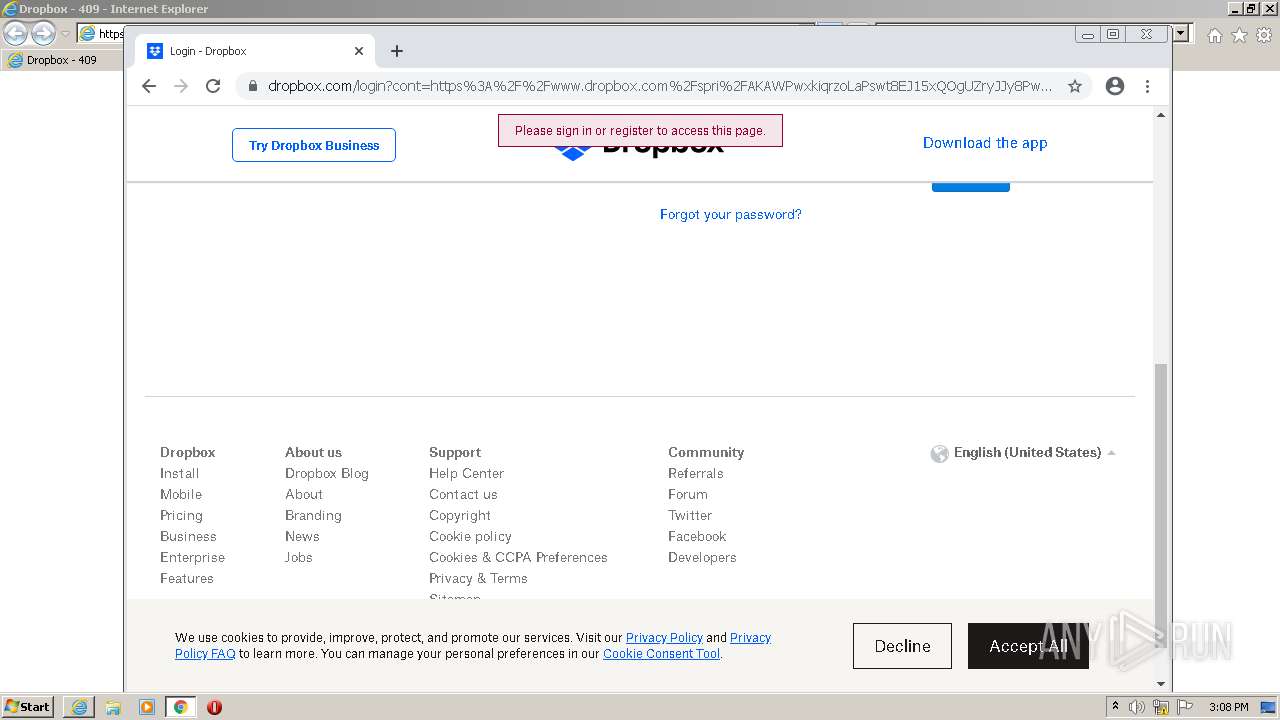Open the Branding footer link

(x=313, y=516)
